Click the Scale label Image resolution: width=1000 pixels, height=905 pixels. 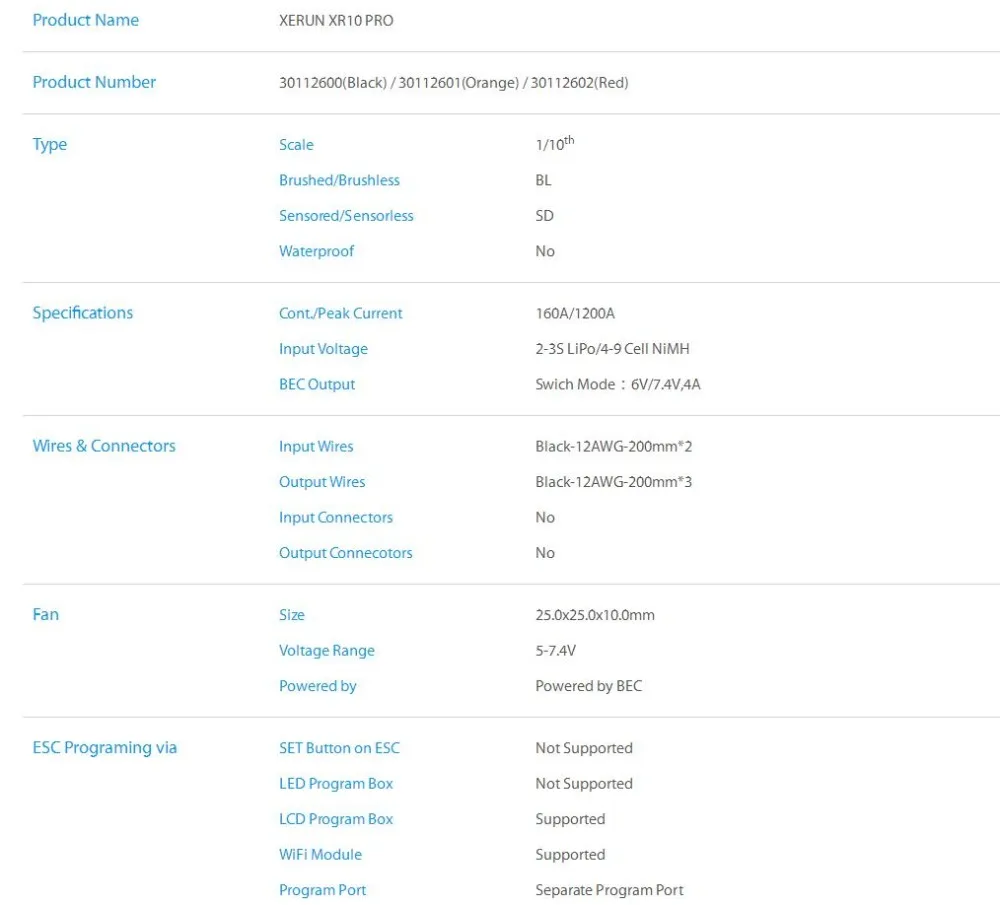pyautogui.click(x=296, y=145)
